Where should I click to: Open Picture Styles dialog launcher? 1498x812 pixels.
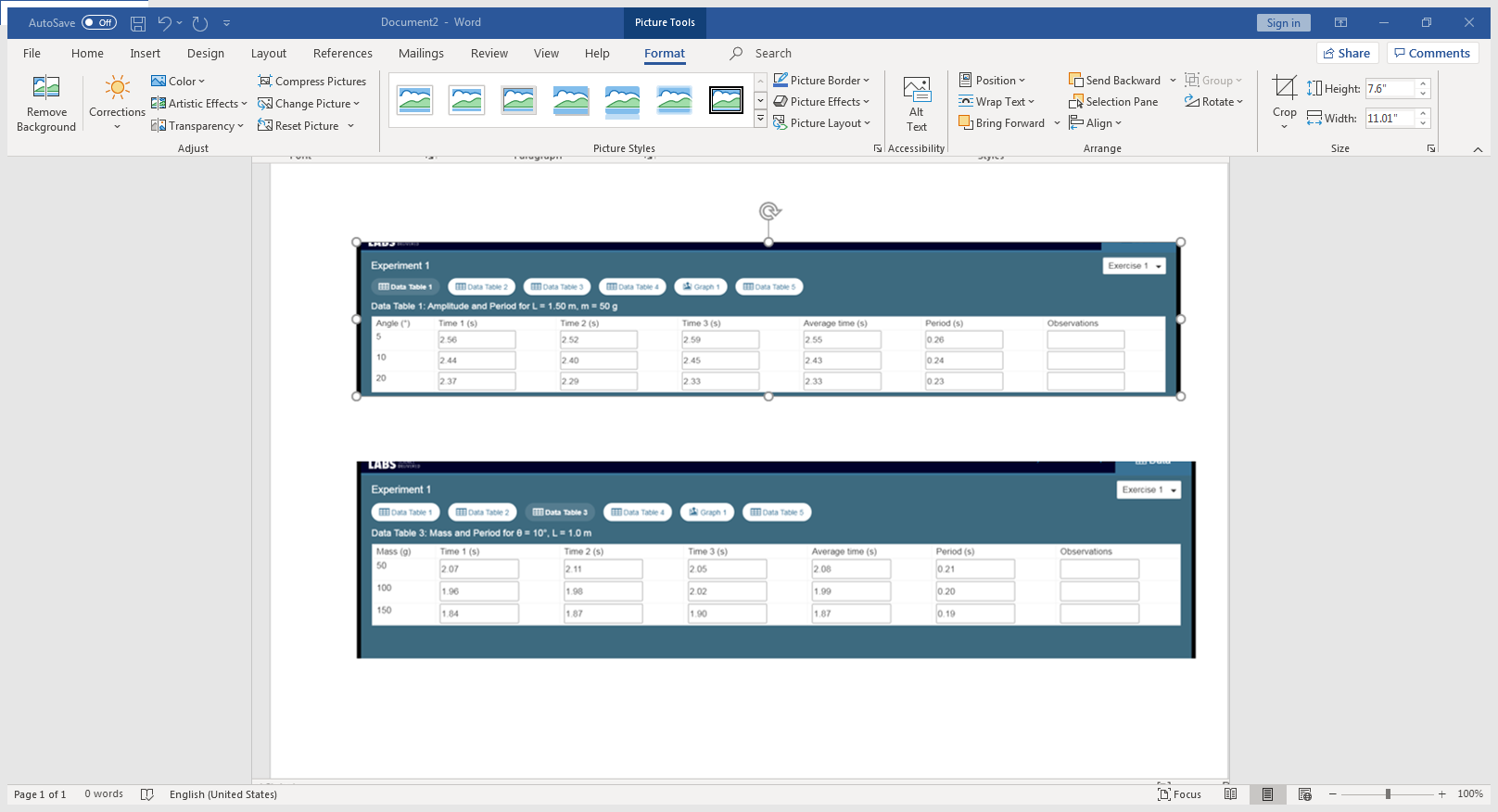pyautogui.click(x=878, y=148)
